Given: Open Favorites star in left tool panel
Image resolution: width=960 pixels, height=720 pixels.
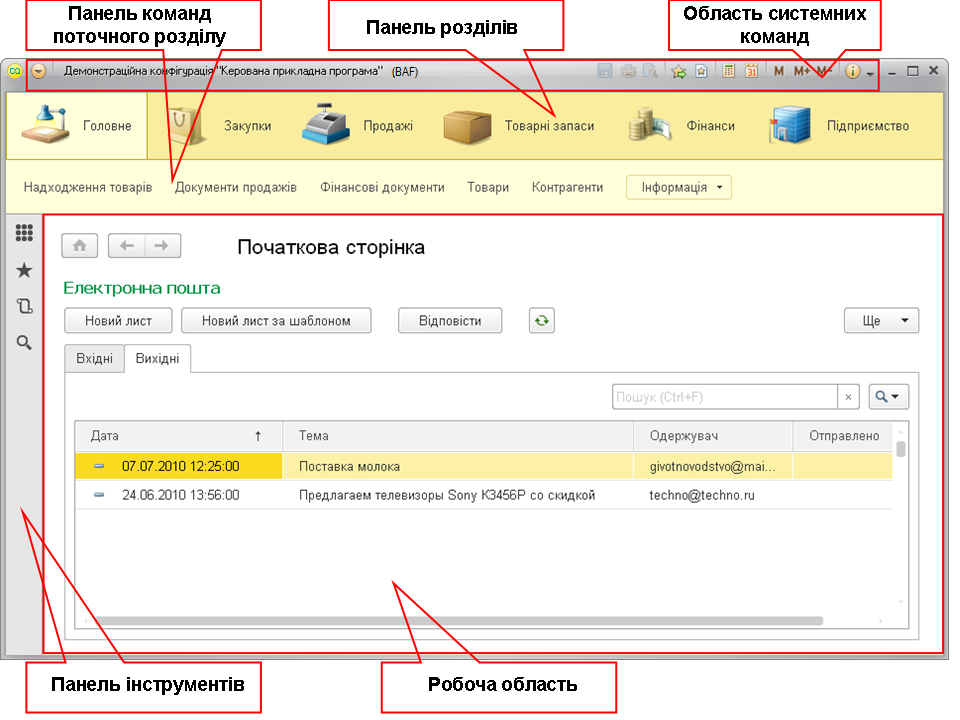Looking at the screenshot, I should (x=24, y=270).
